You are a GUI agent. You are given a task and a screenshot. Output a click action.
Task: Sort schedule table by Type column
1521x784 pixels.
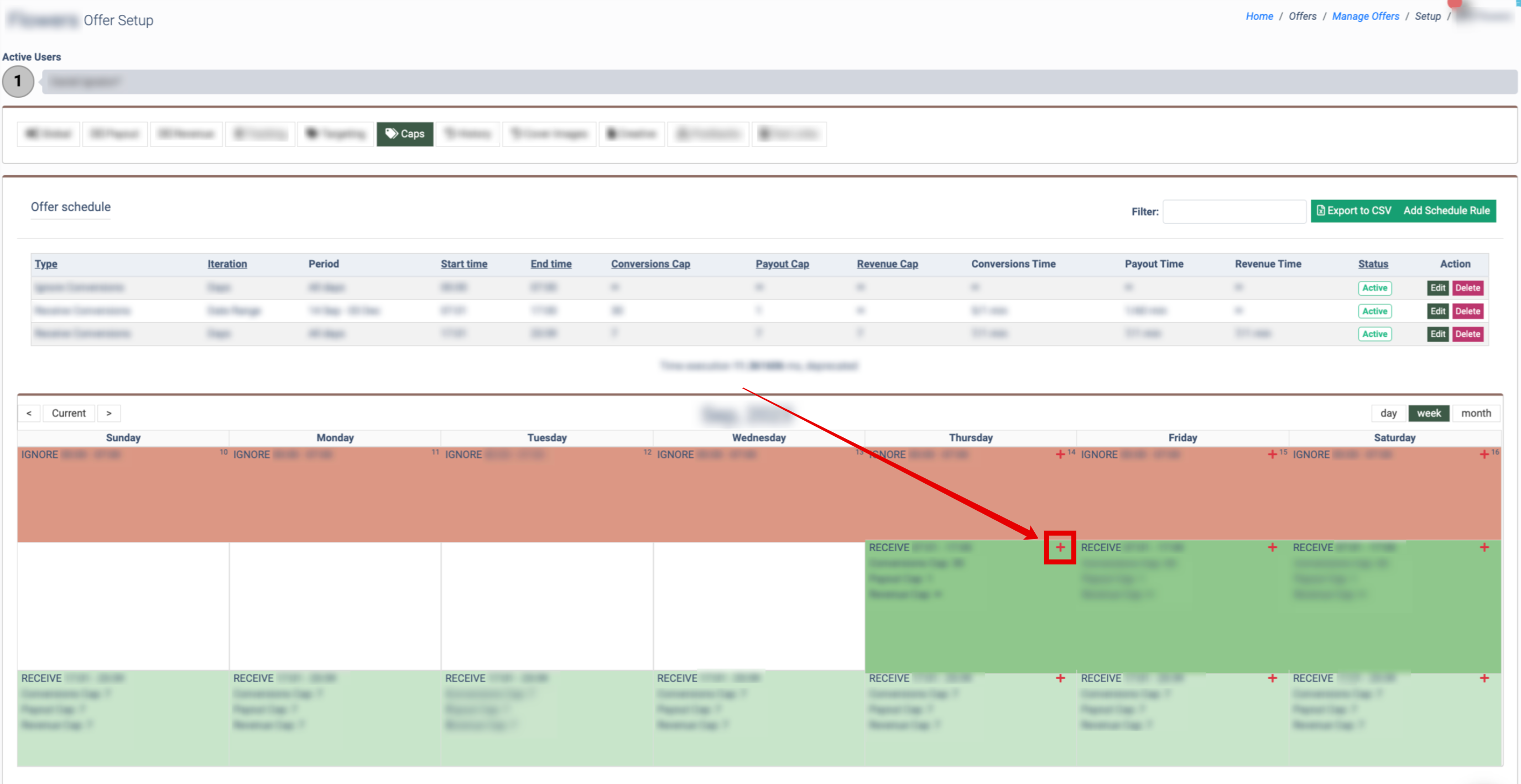(45, 264)
